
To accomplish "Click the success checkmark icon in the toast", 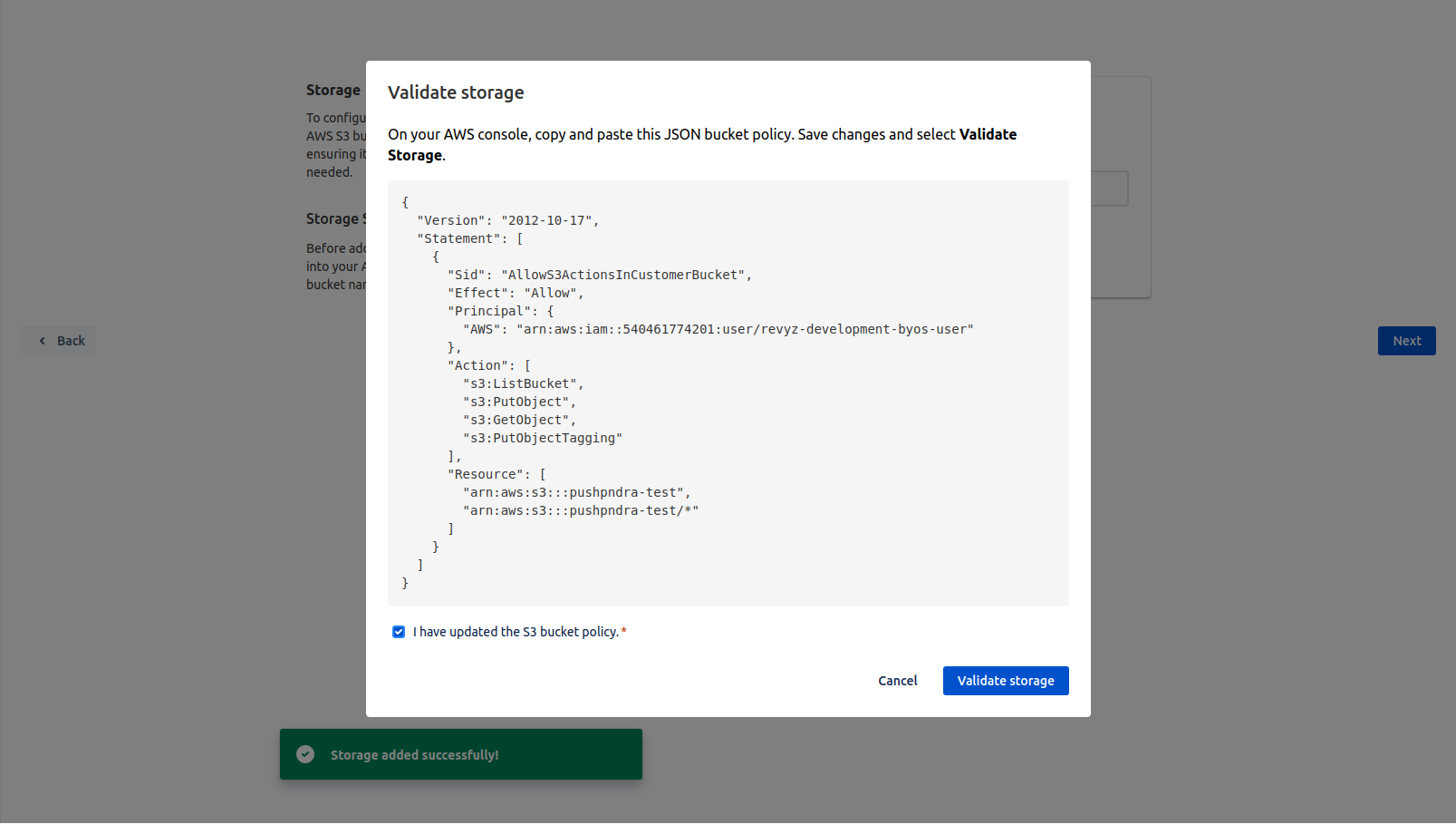I will tap(305, 754).
